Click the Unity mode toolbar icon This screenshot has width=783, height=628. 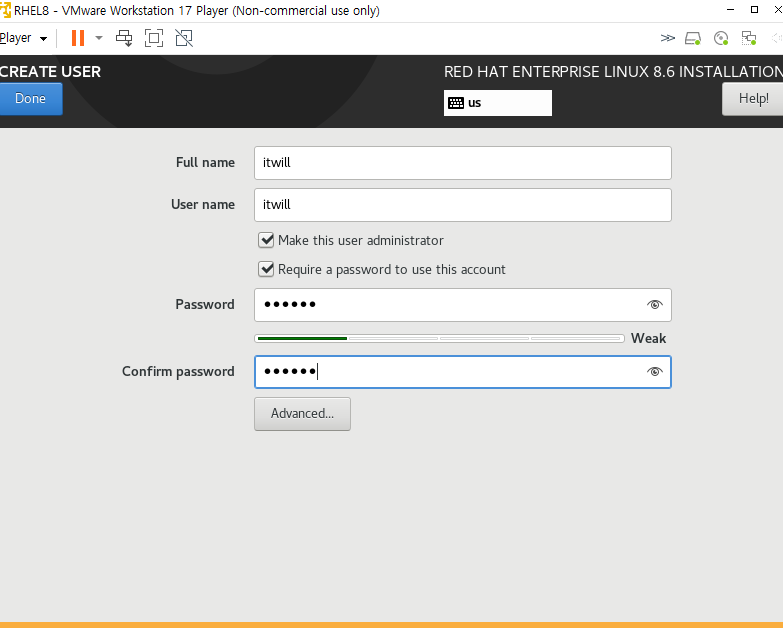click(x=184, y=38)
